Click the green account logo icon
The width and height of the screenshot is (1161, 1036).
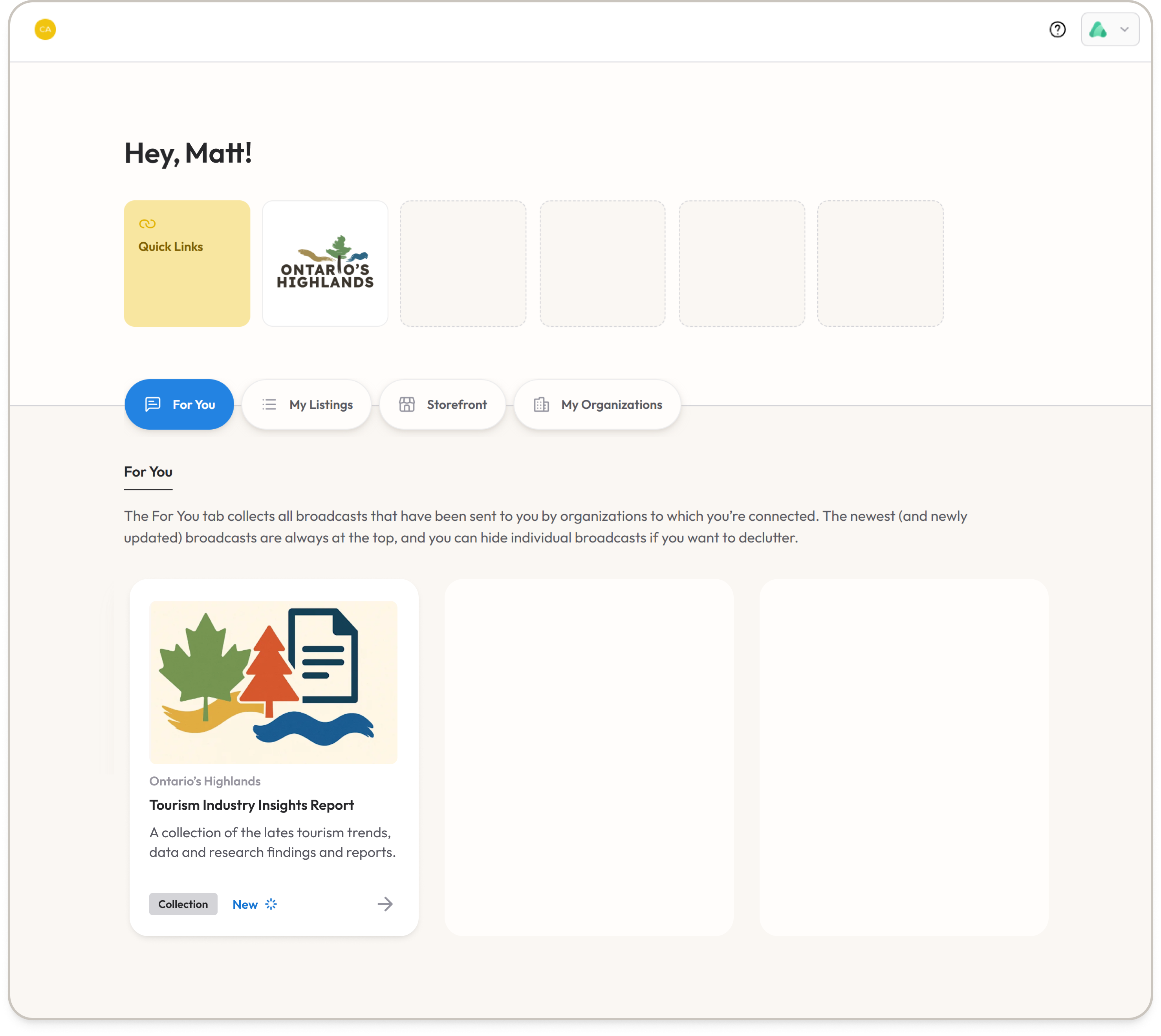click(1098, 29)
